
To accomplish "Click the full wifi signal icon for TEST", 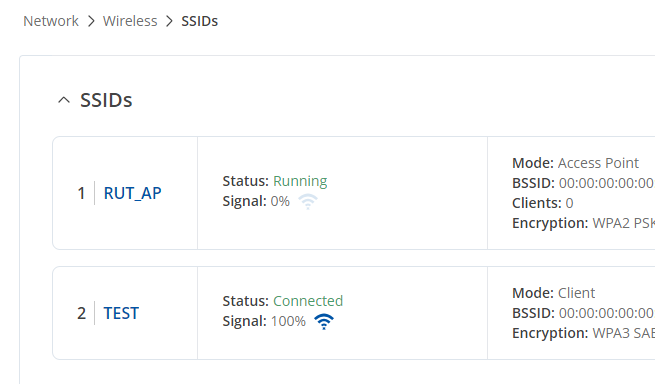I will click(x=324, y=321).
